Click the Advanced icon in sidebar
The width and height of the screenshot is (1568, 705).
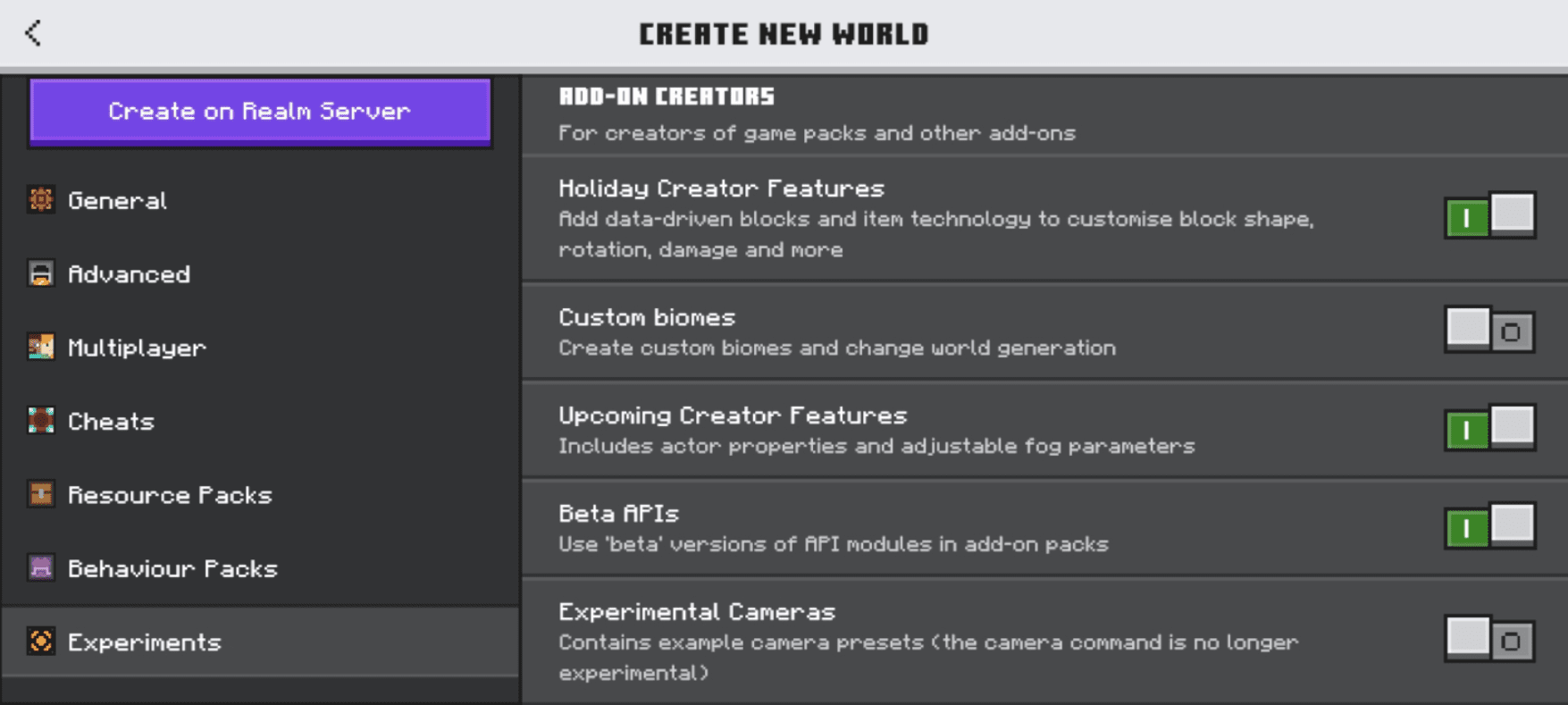pyautogui.click(x=40, y=273)
